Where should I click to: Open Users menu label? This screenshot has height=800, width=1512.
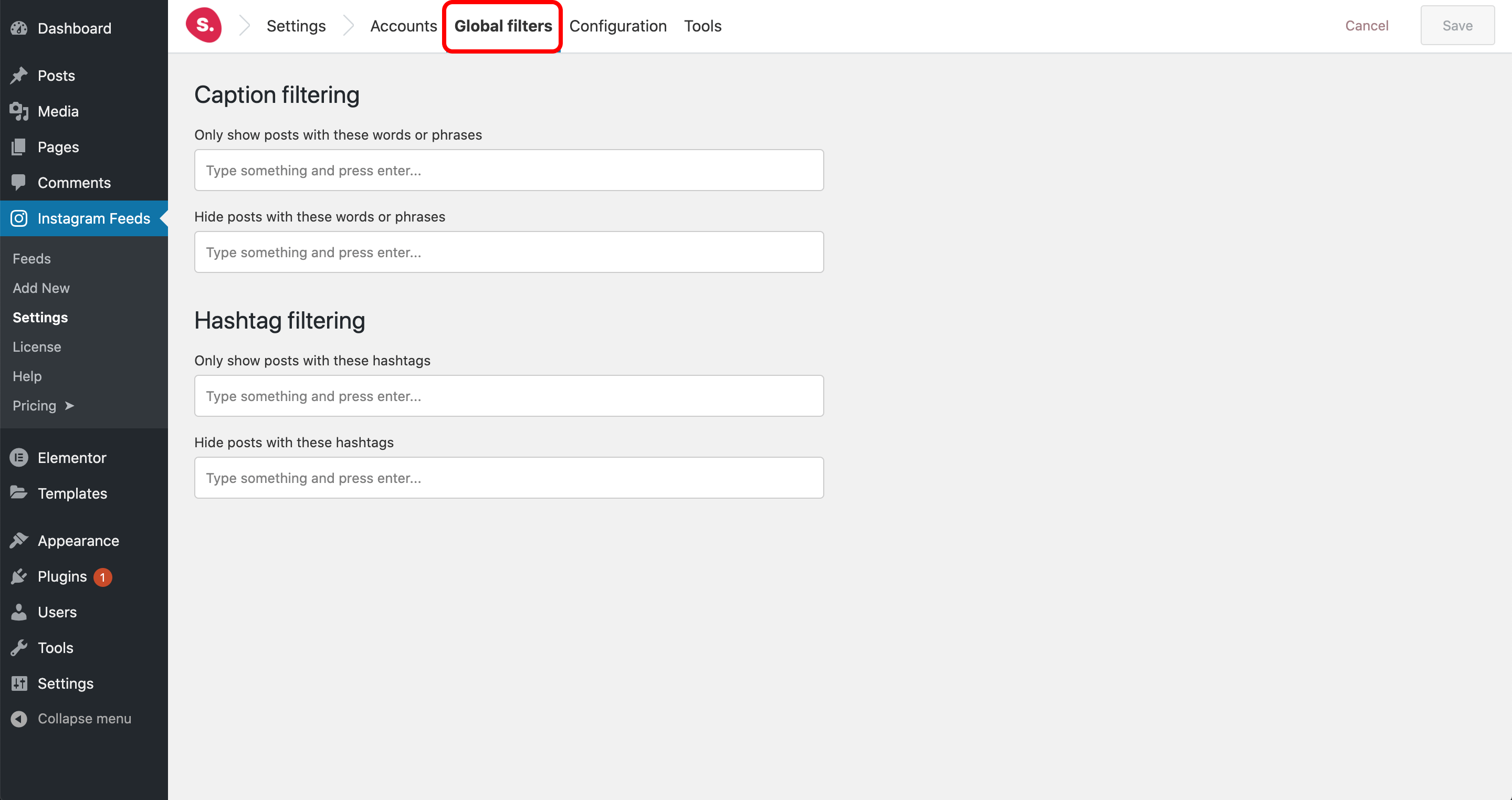coord(57,612)
